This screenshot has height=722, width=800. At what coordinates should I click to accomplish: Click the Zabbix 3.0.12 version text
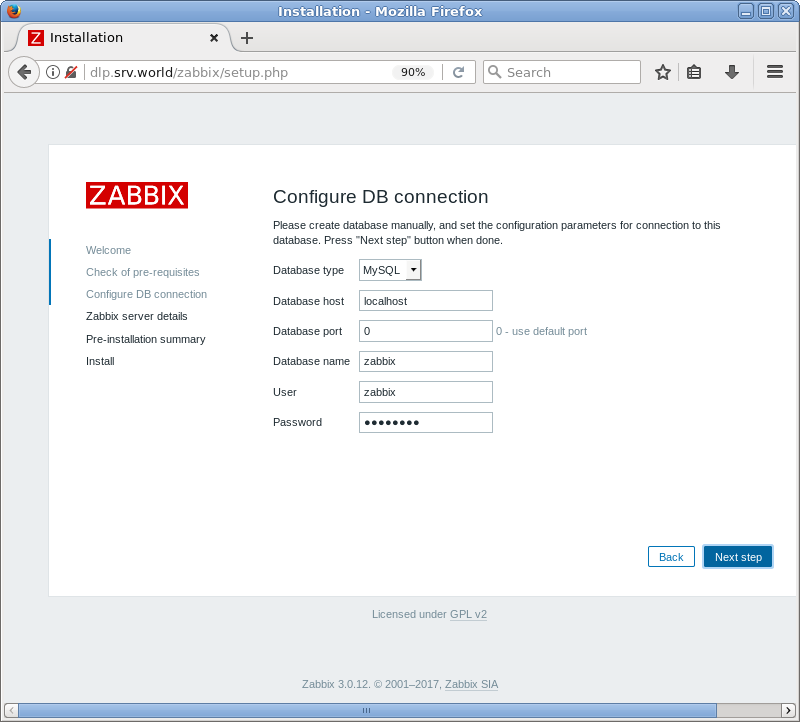click(x=335, y=684)
